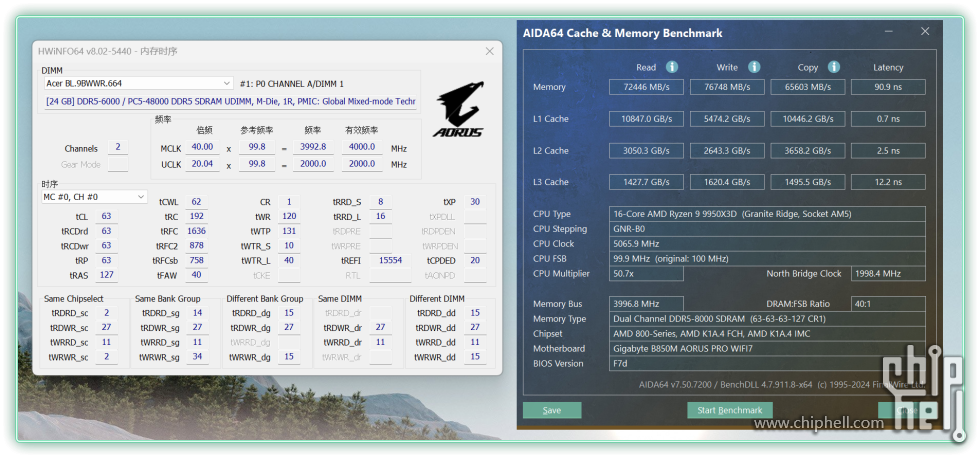Screen dimensions: 980x458
Task: Click the L3 Cache Write result field
Action: click(x=727, y=182)
